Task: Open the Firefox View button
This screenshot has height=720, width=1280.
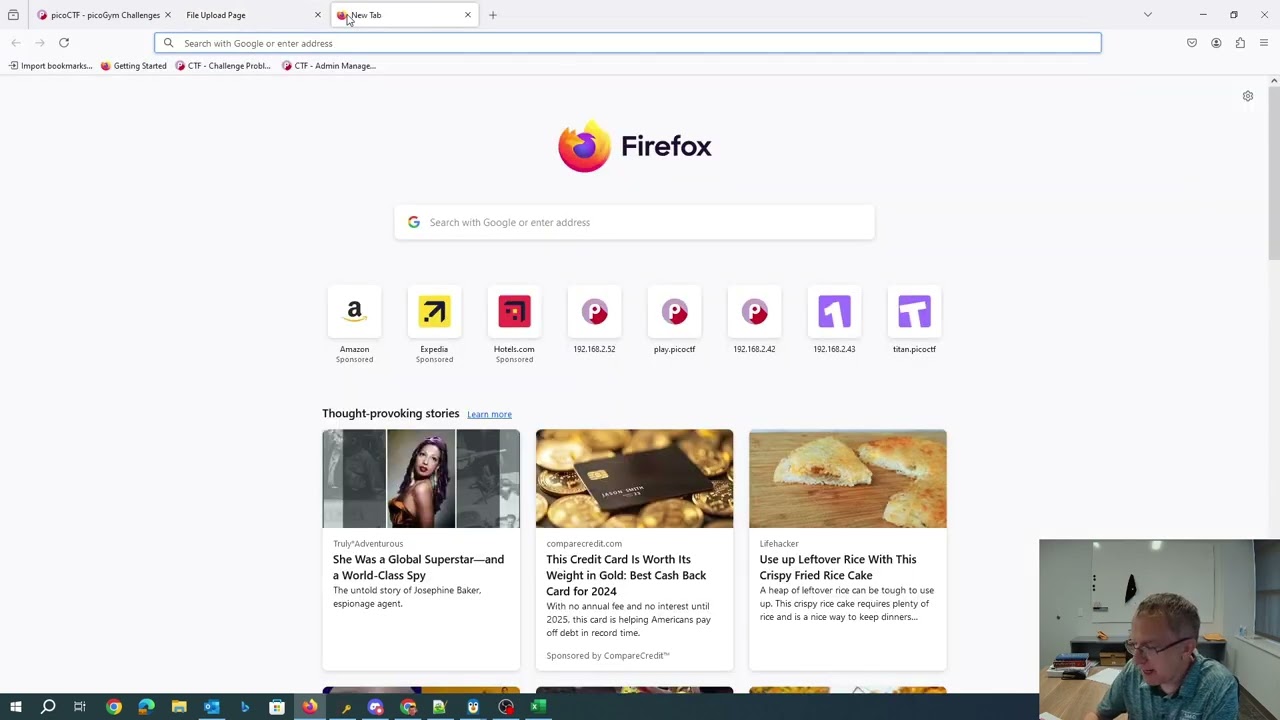Action: click(13, 15)
